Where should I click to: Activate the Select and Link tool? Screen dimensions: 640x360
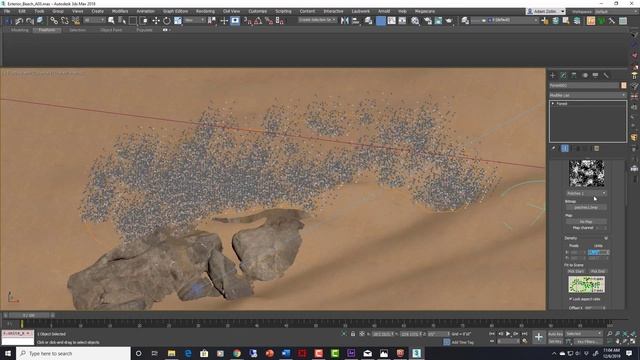point(54,21)
